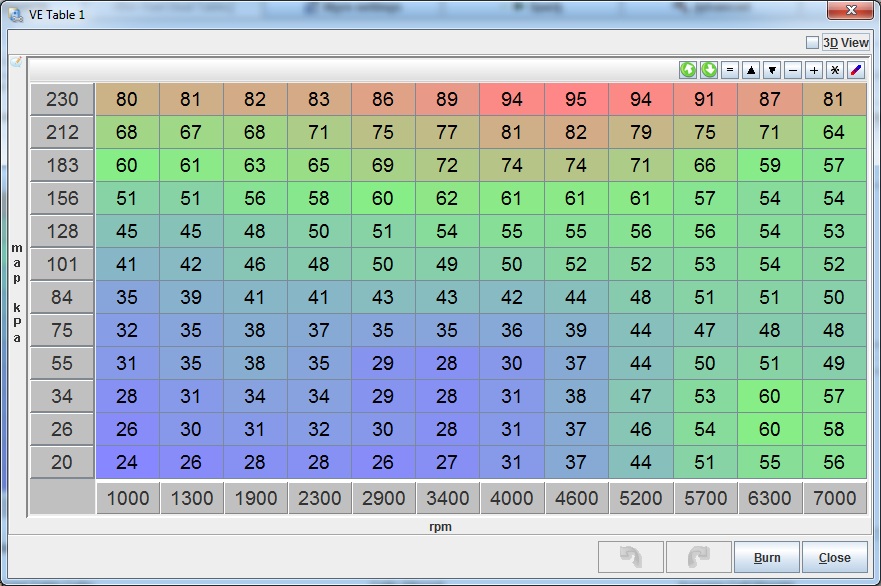Click the green down-arrow fetch-table icon
Viewport: 881px width, 586px height.
click(709, 70)
